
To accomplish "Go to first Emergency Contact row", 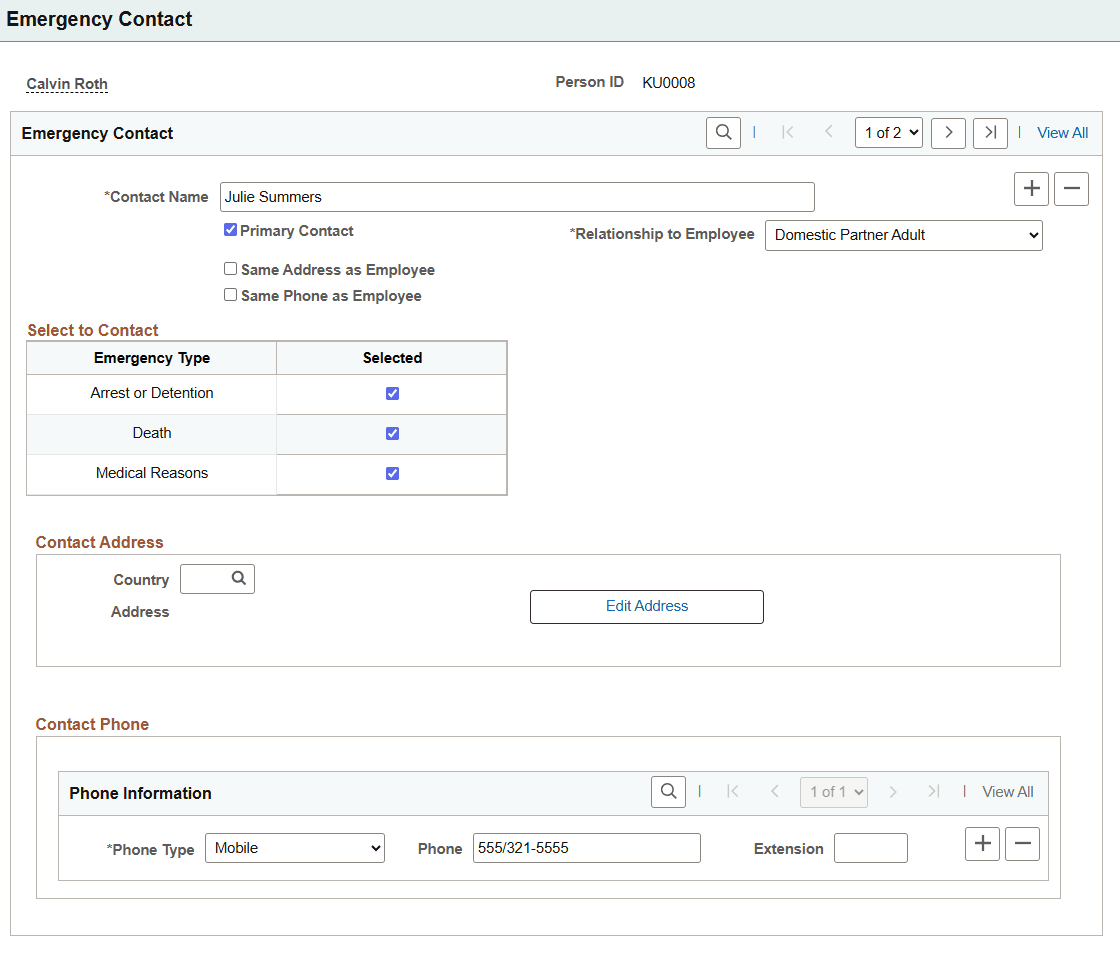I will [788, 132].
